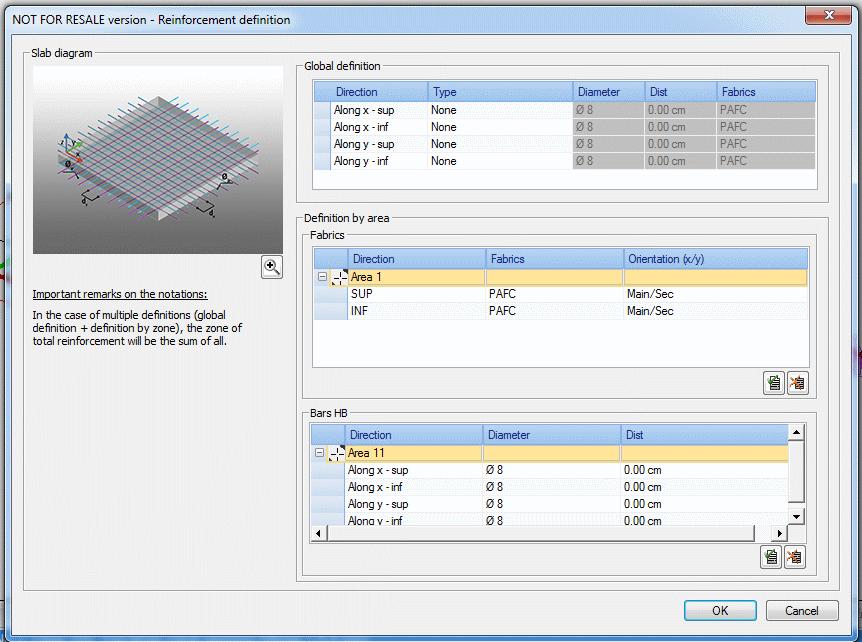
Task: Click Fabrics header in Definition by area
Action: coord(555,259)
